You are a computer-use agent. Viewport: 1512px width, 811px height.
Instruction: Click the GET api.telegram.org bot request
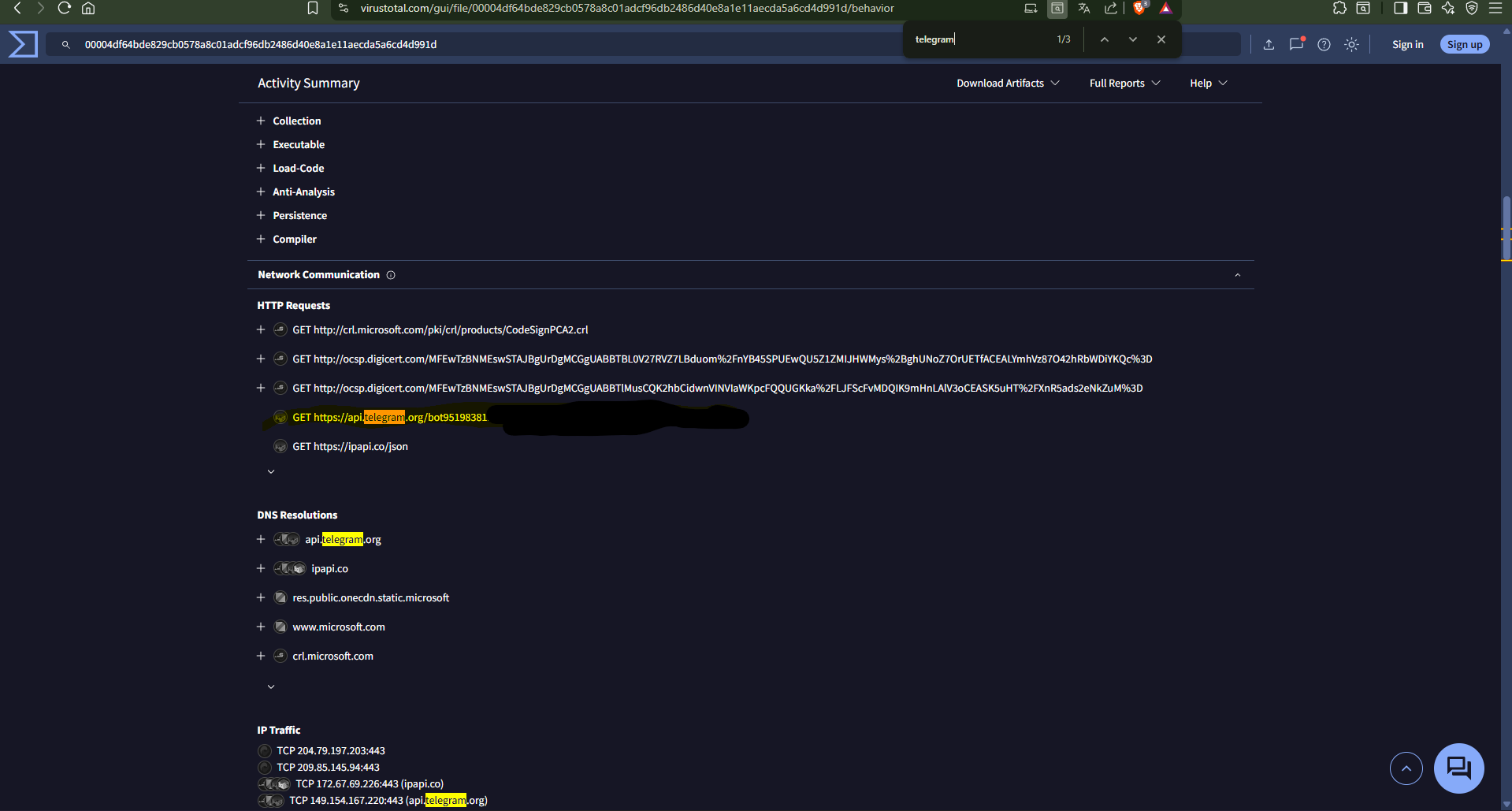[x=390, y=418]
